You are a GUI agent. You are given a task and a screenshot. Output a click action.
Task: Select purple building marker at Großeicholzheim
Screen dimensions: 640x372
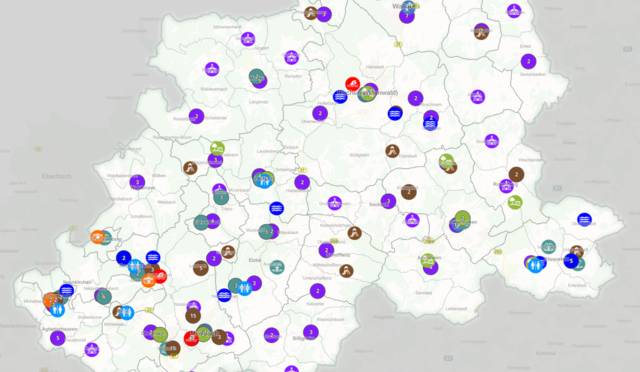click(335, 203)
